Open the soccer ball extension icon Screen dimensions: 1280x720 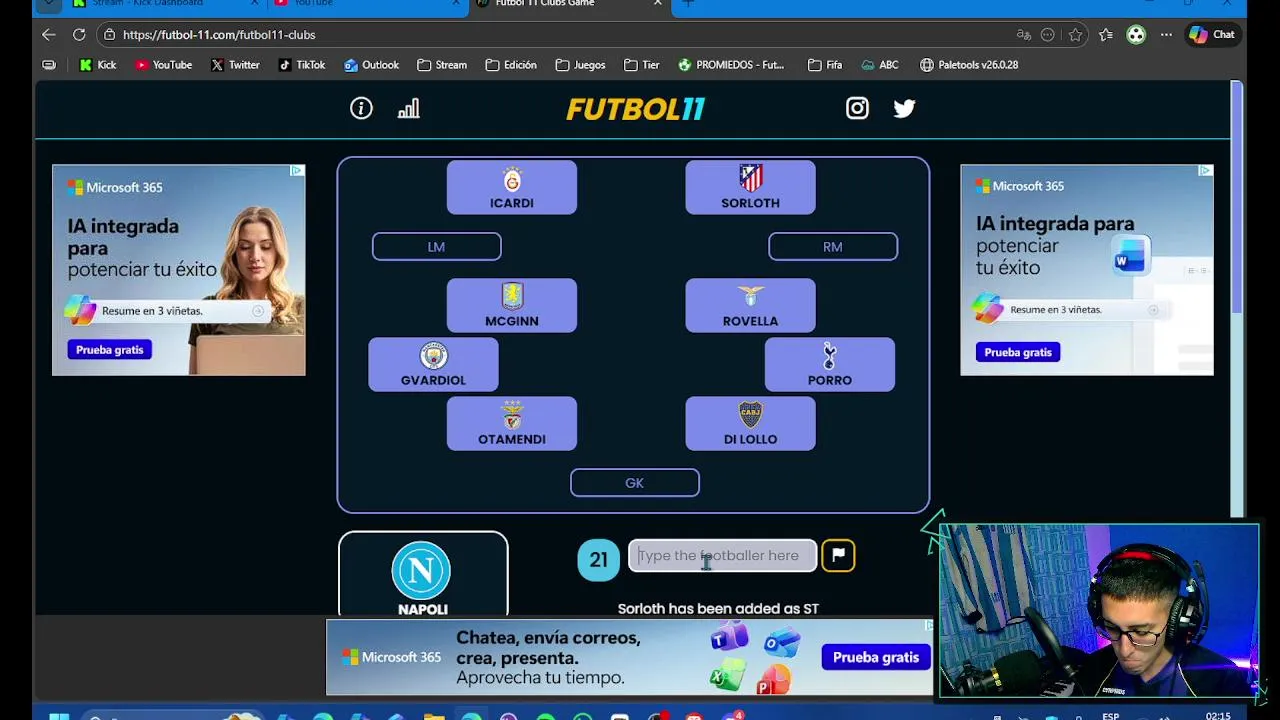pos(1136,35)
